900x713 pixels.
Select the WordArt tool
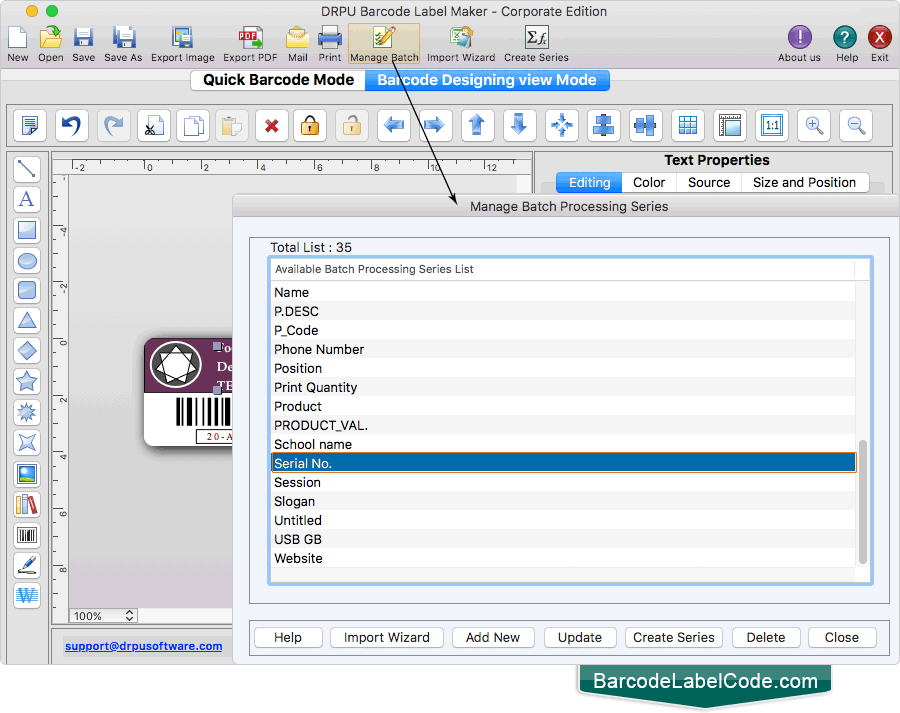27,595
